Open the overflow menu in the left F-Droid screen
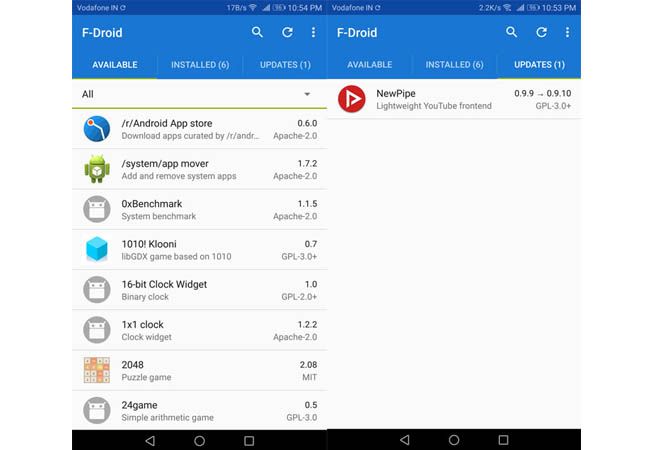Image resolution: width=650 pixels, height=450 pixels. [313, 32]
